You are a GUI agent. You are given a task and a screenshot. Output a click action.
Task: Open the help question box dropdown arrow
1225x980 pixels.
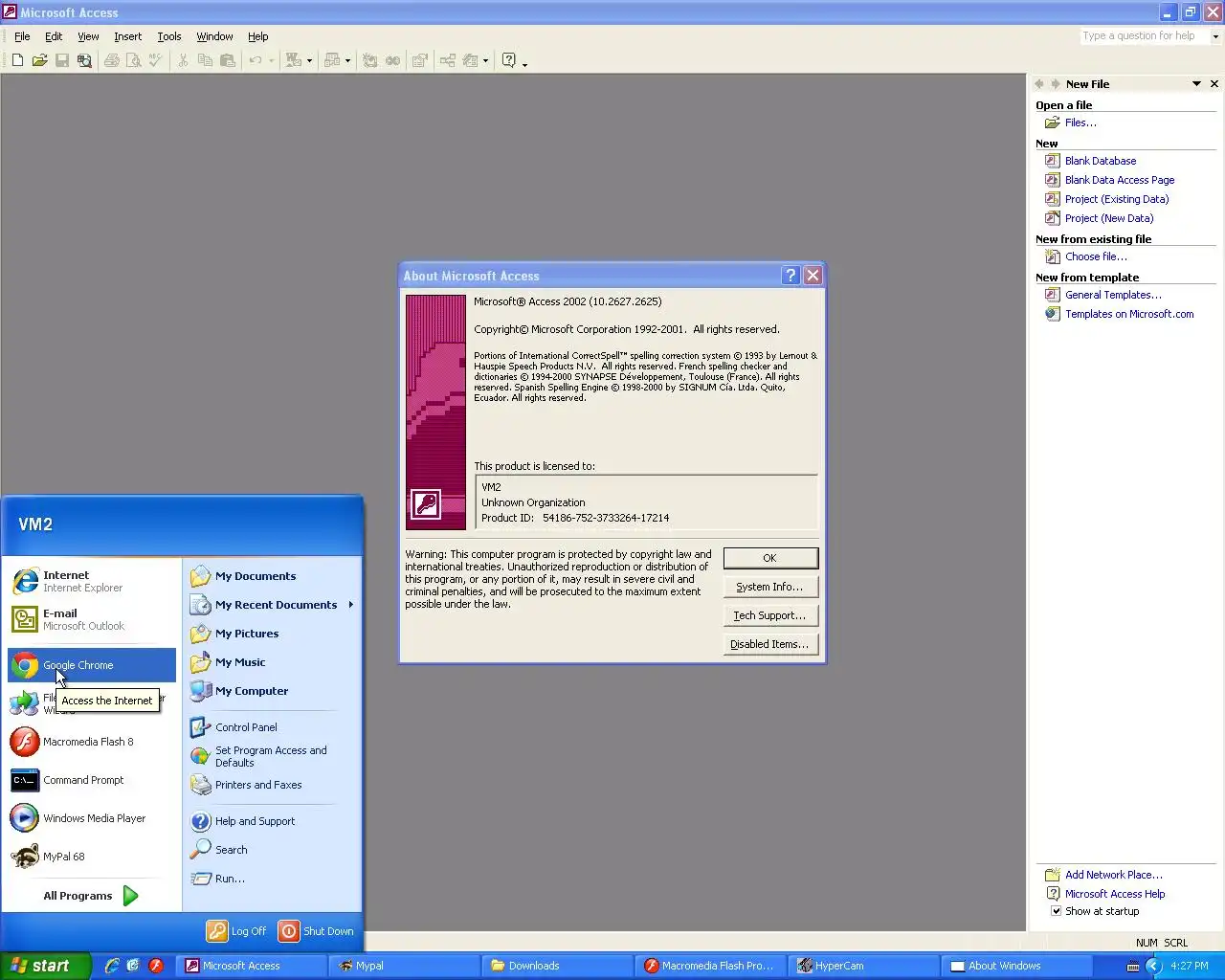point(1215,36)
